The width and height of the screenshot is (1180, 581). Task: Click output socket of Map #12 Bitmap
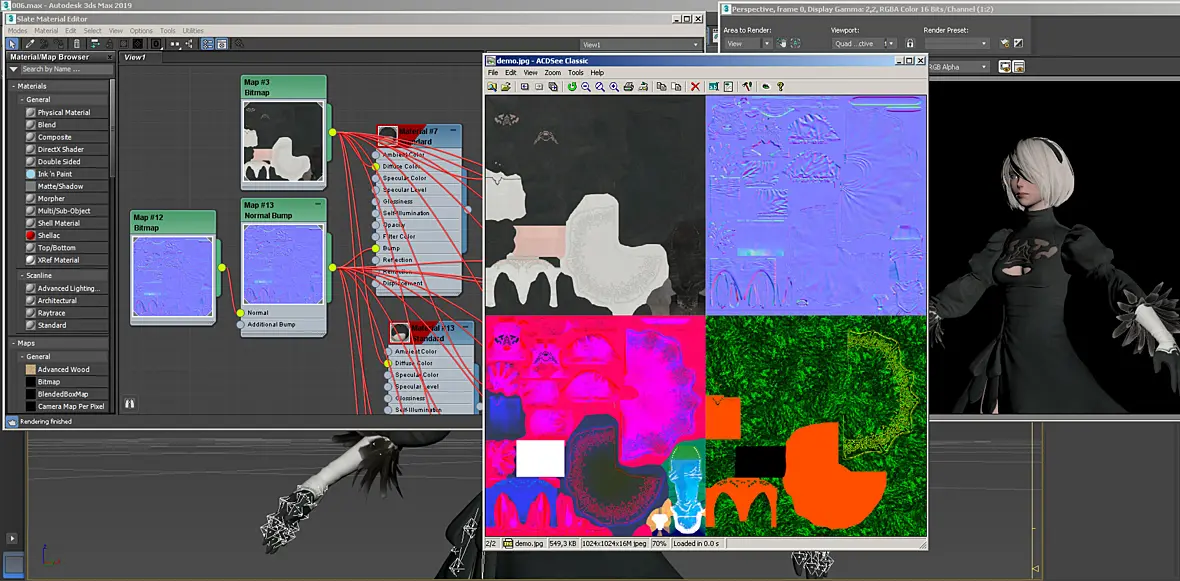coord(221,267)
